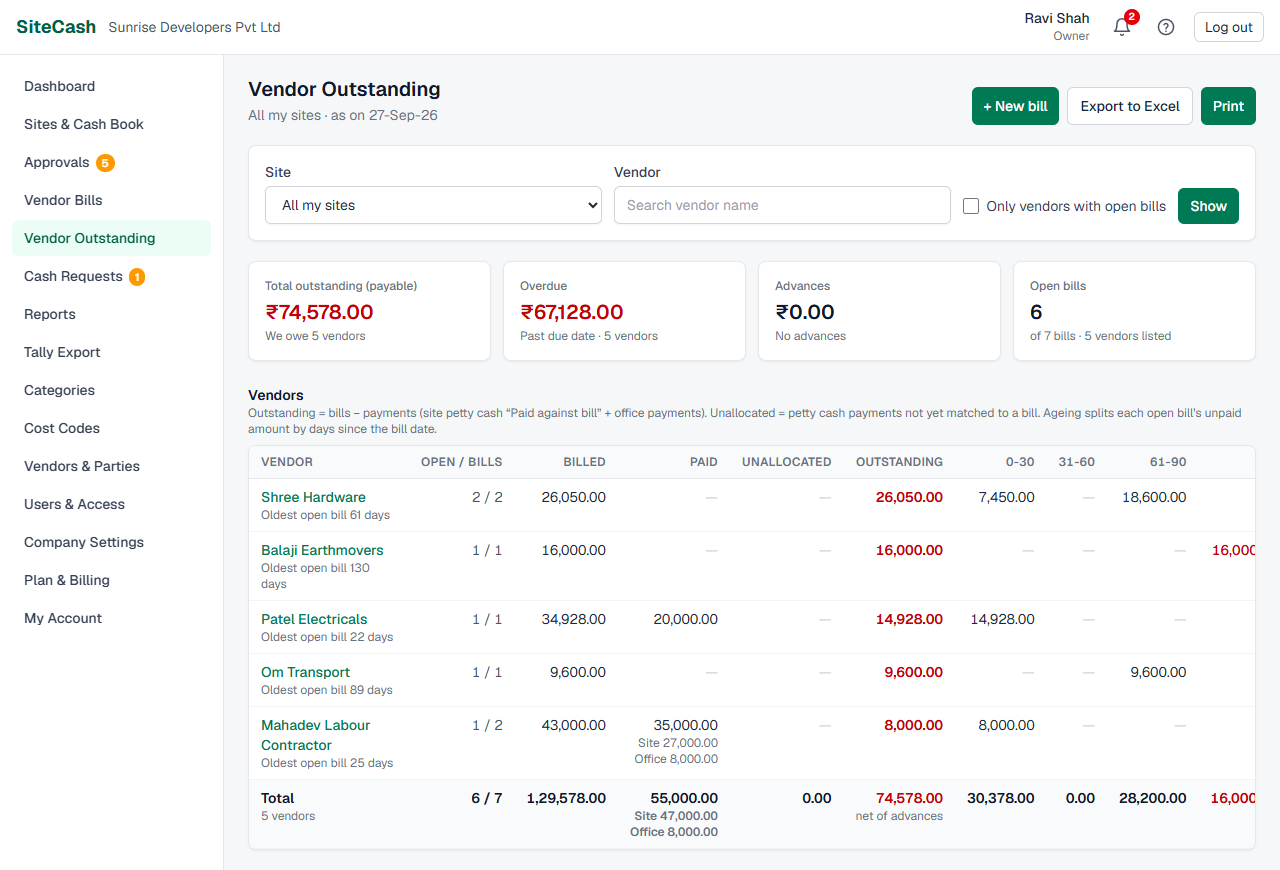Click Shree Hardware outstanding 26,050.00
This screenshot has height=870, width=1280.
pos(909,497)
